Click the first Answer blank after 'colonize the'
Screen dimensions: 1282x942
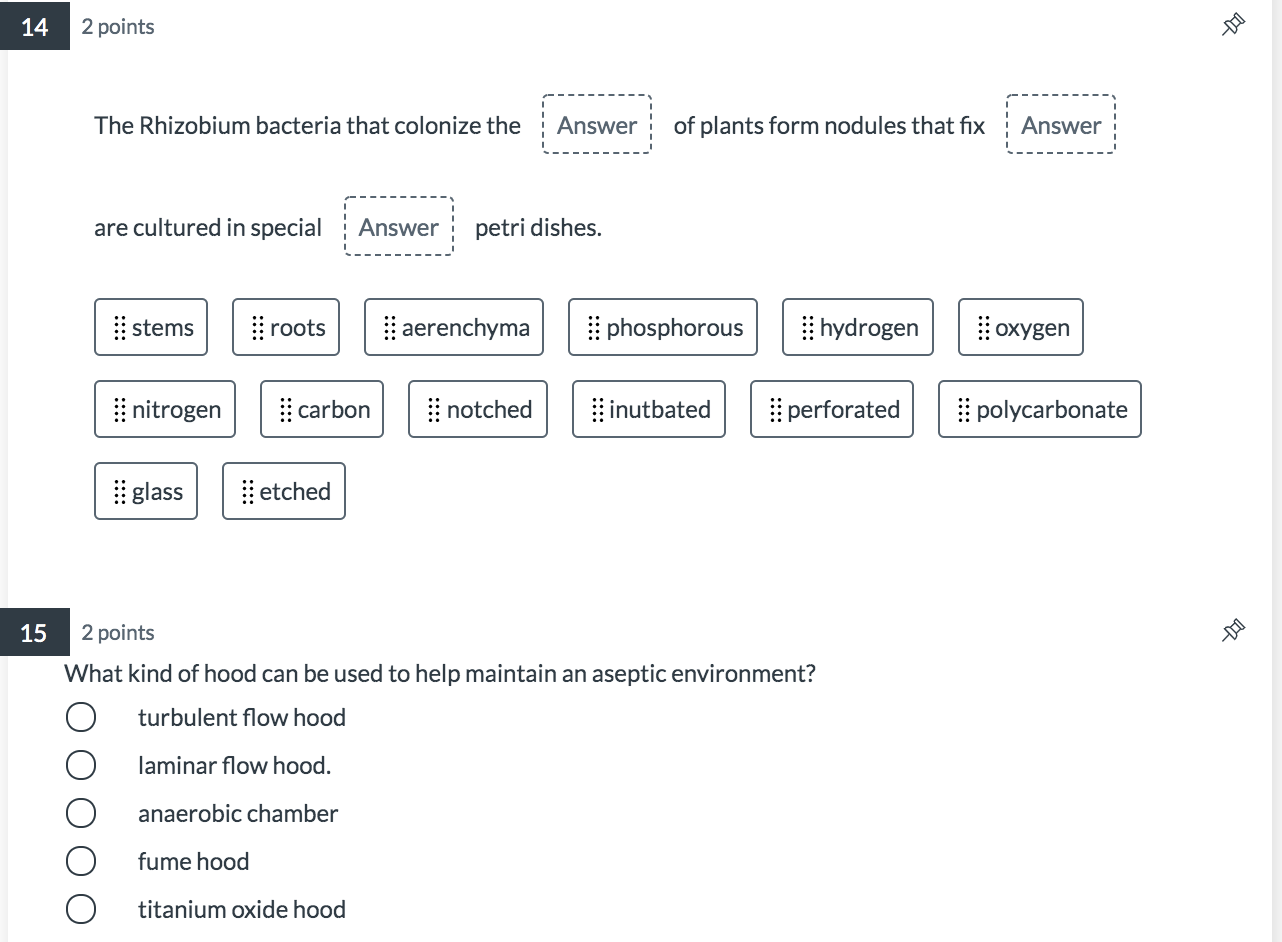(597, 125)
